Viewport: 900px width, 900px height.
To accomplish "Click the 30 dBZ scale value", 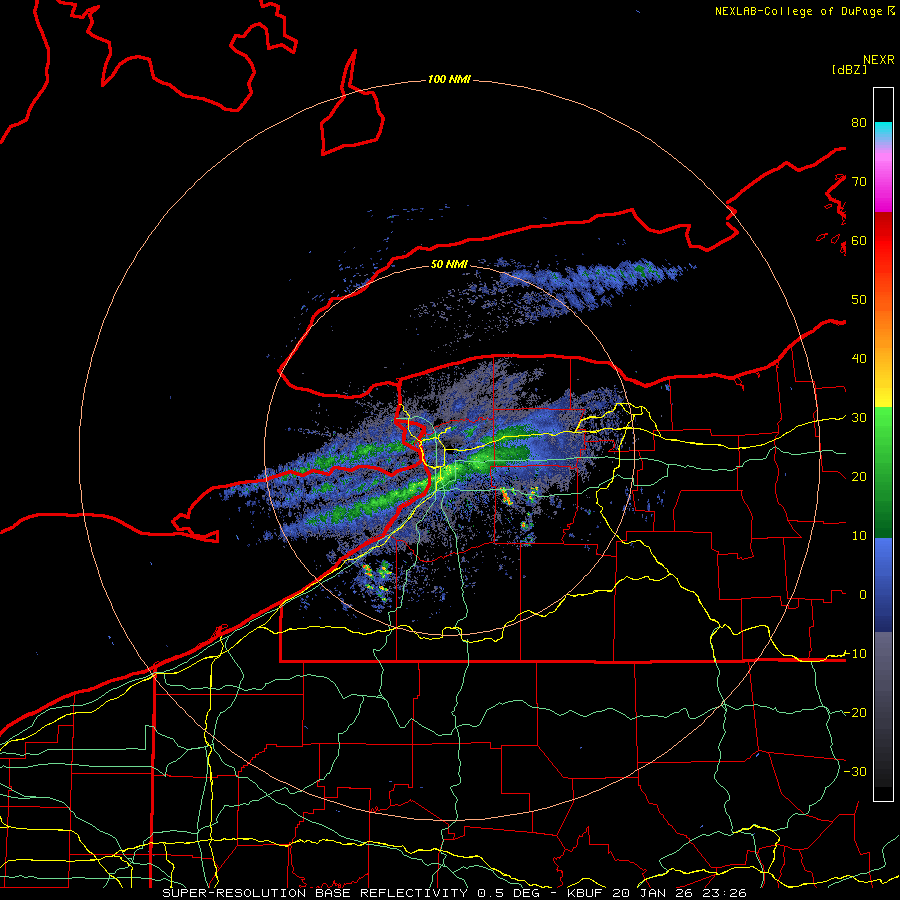I will (859, 417).
